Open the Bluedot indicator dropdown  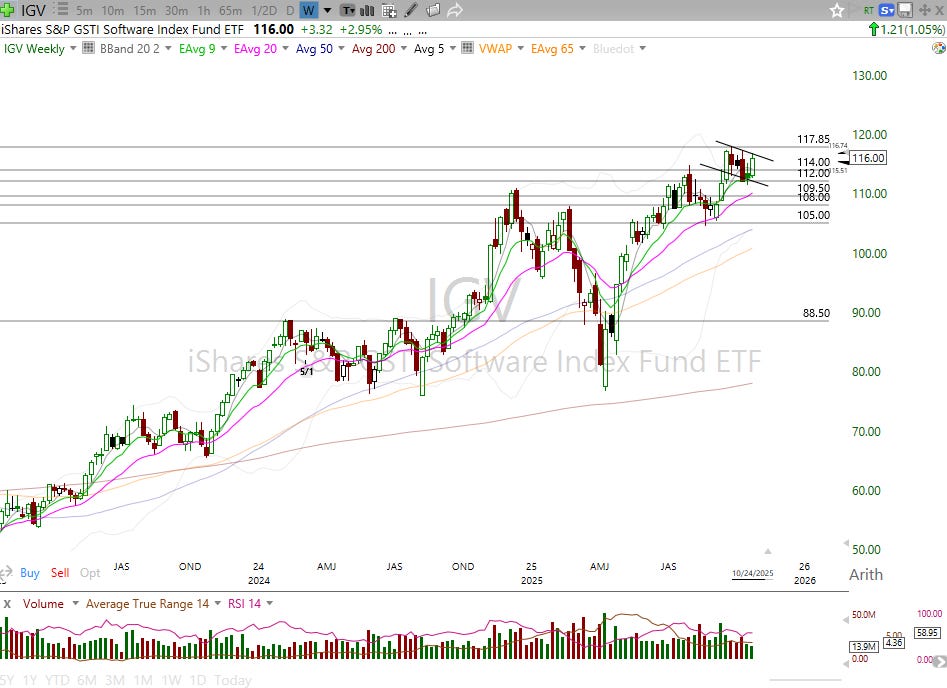tap(642, 48)
